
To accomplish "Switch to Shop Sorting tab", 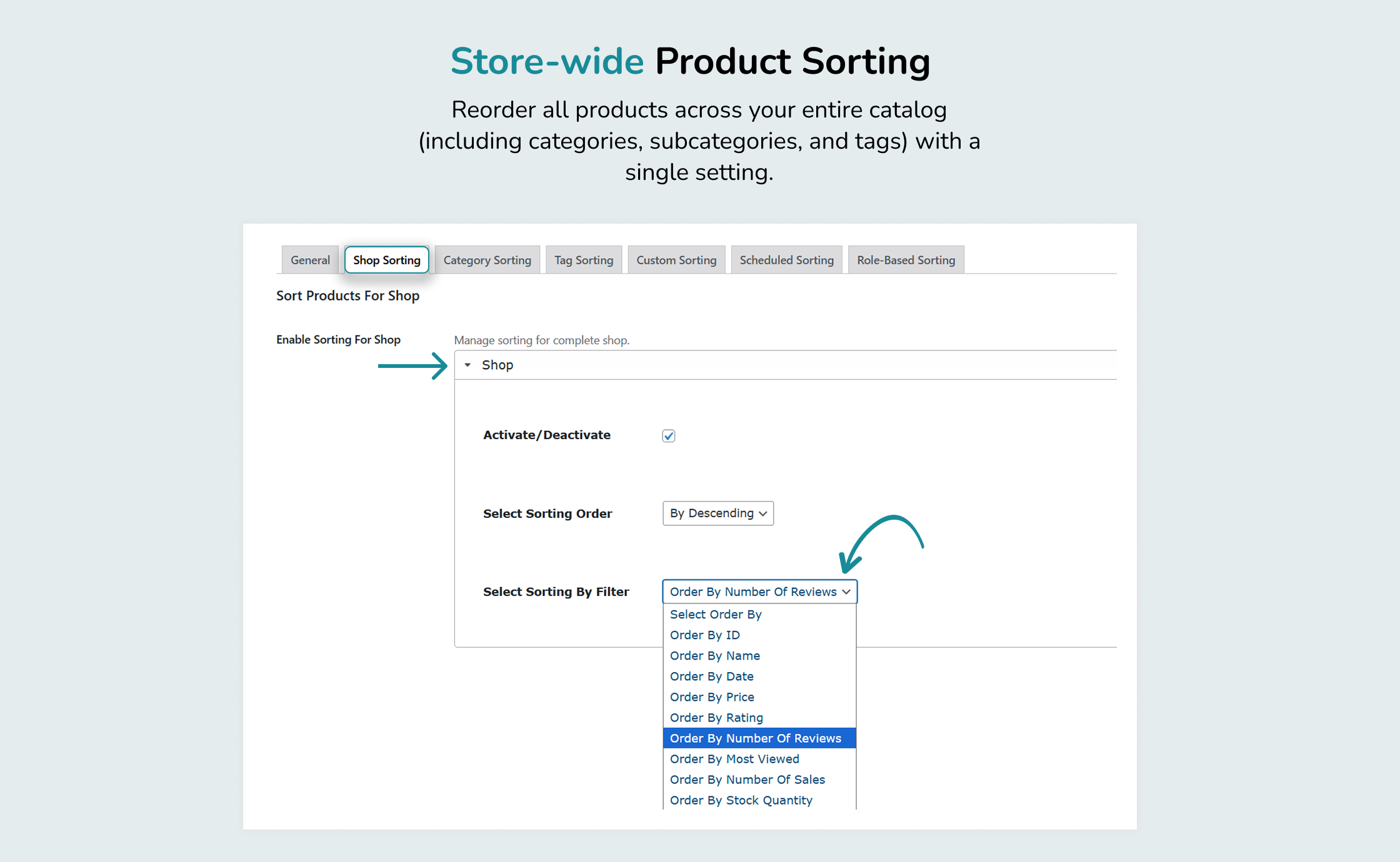I will tap(387, 260).
